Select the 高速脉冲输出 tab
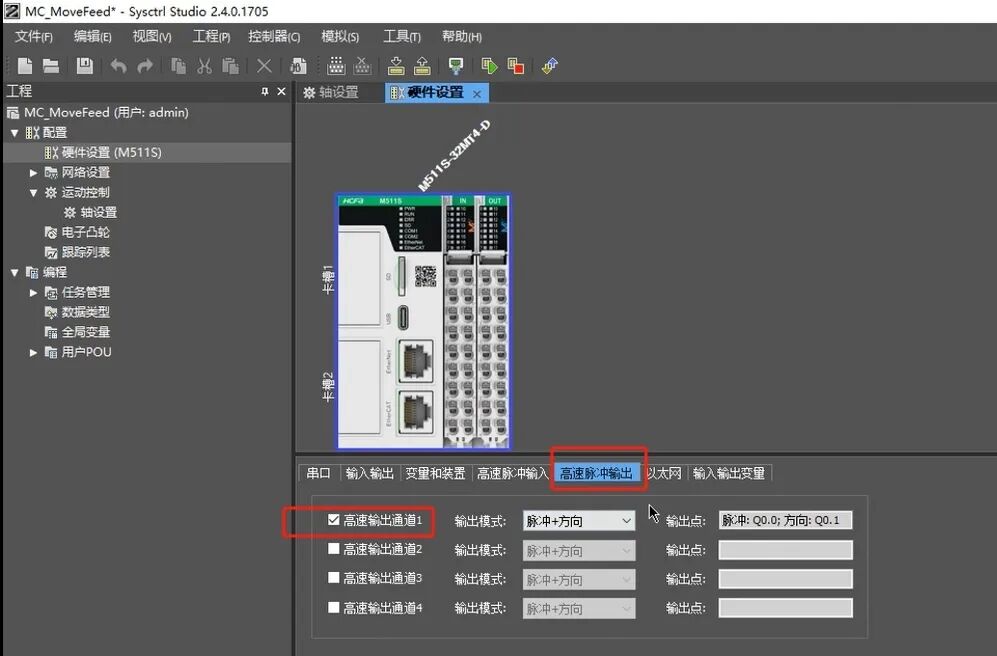This screenshot has height=656, width=997. [596, 473]
